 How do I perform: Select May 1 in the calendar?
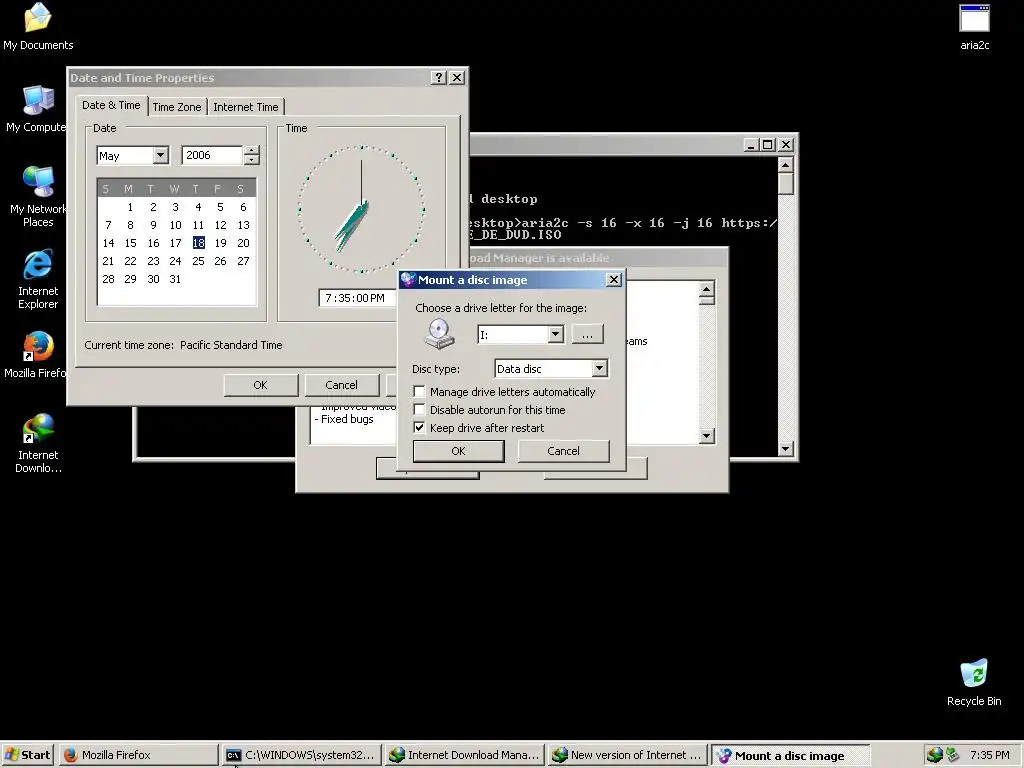pyautogui.click(x=131, y=207)
